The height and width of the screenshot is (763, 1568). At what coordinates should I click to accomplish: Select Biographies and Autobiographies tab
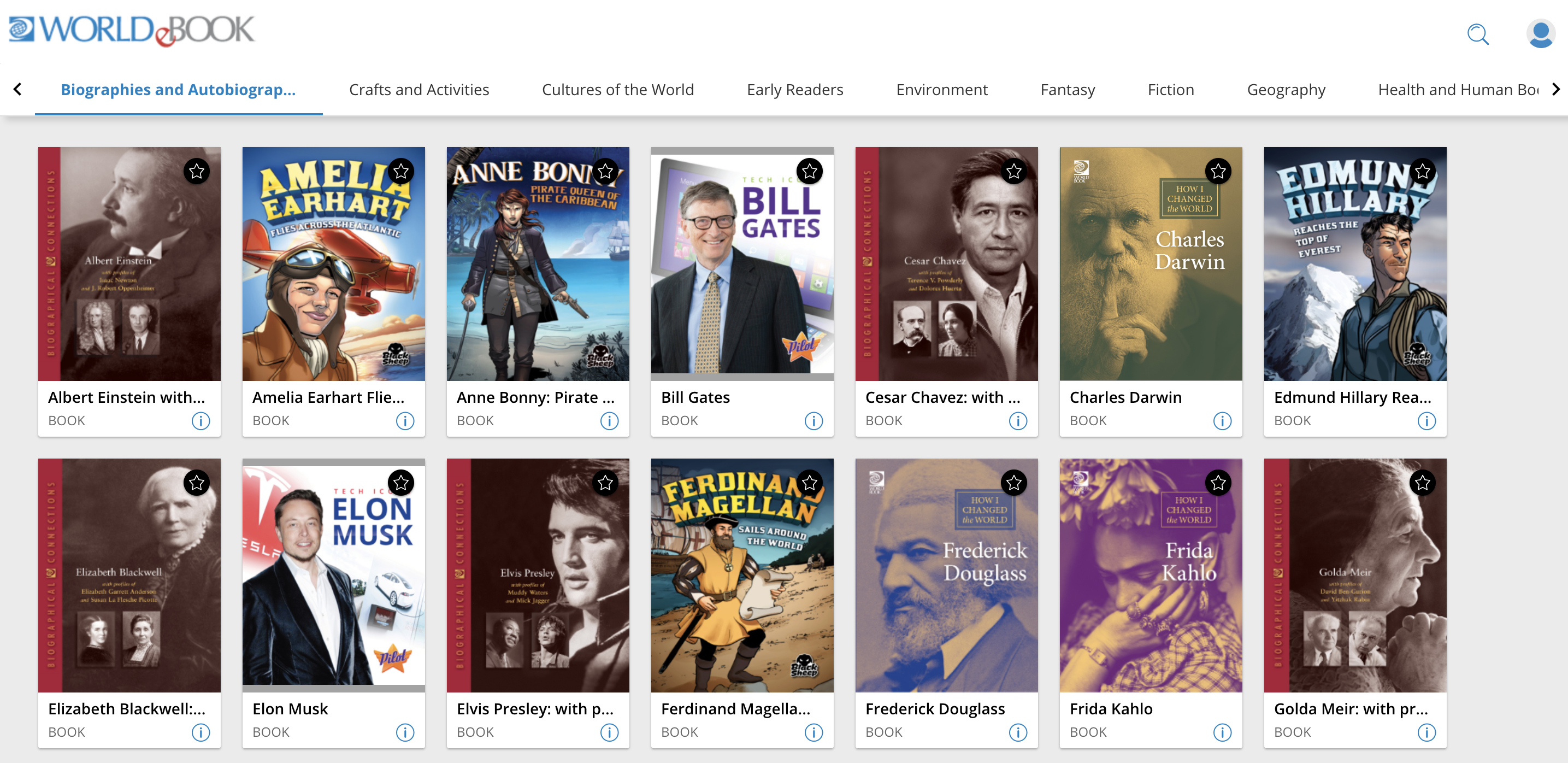(178, 90)
